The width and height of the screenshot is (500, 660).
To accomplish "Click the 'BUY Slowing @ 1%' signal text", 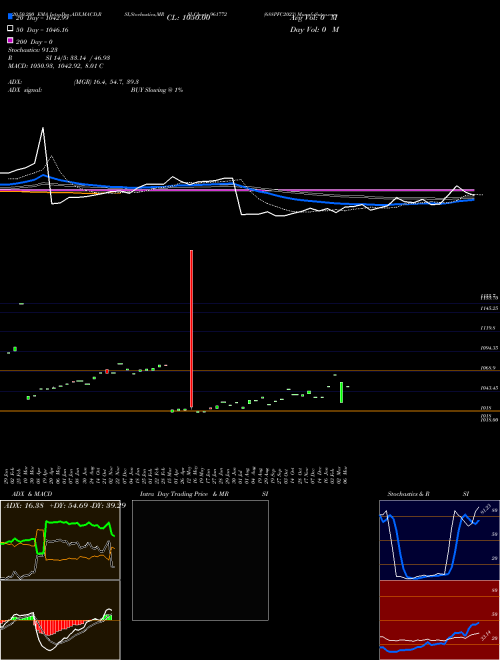I will [x=157, y=90].
